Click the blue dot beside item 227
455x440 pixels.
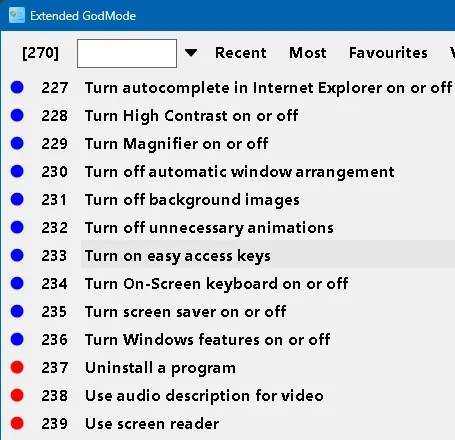(17, 87)
